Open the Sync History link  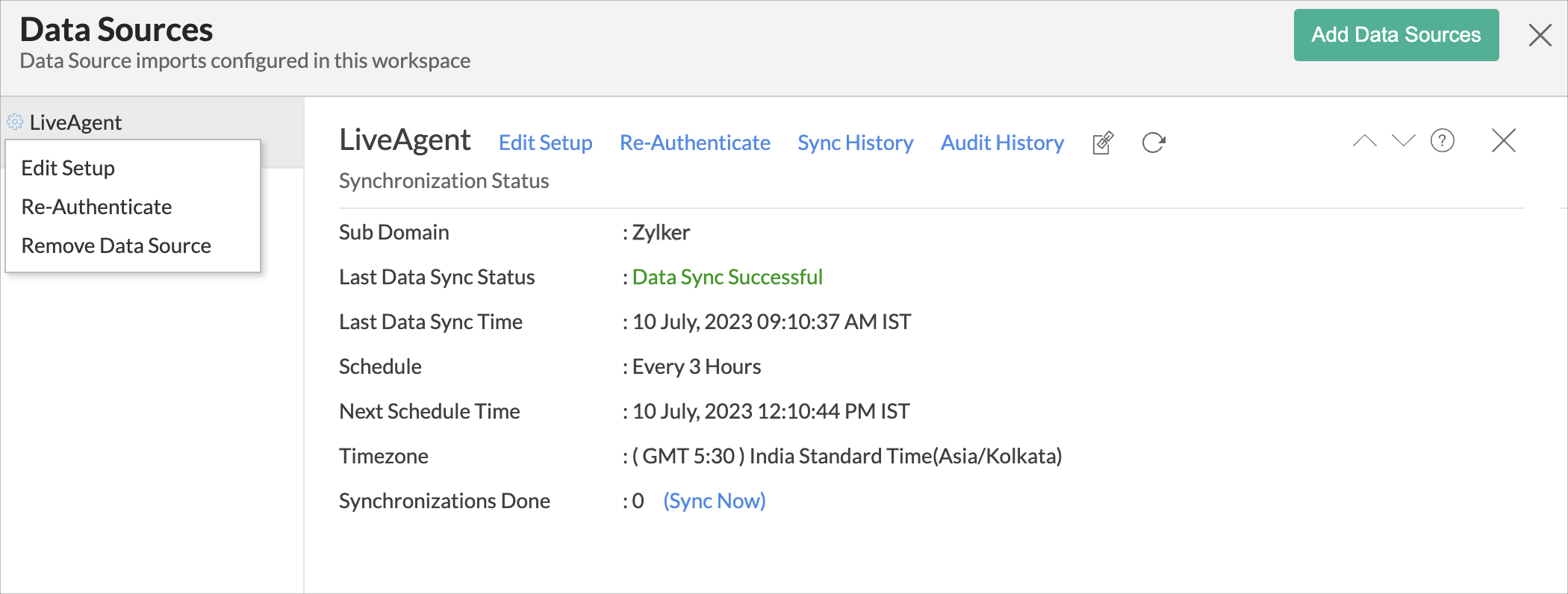(x=855, y=143)
